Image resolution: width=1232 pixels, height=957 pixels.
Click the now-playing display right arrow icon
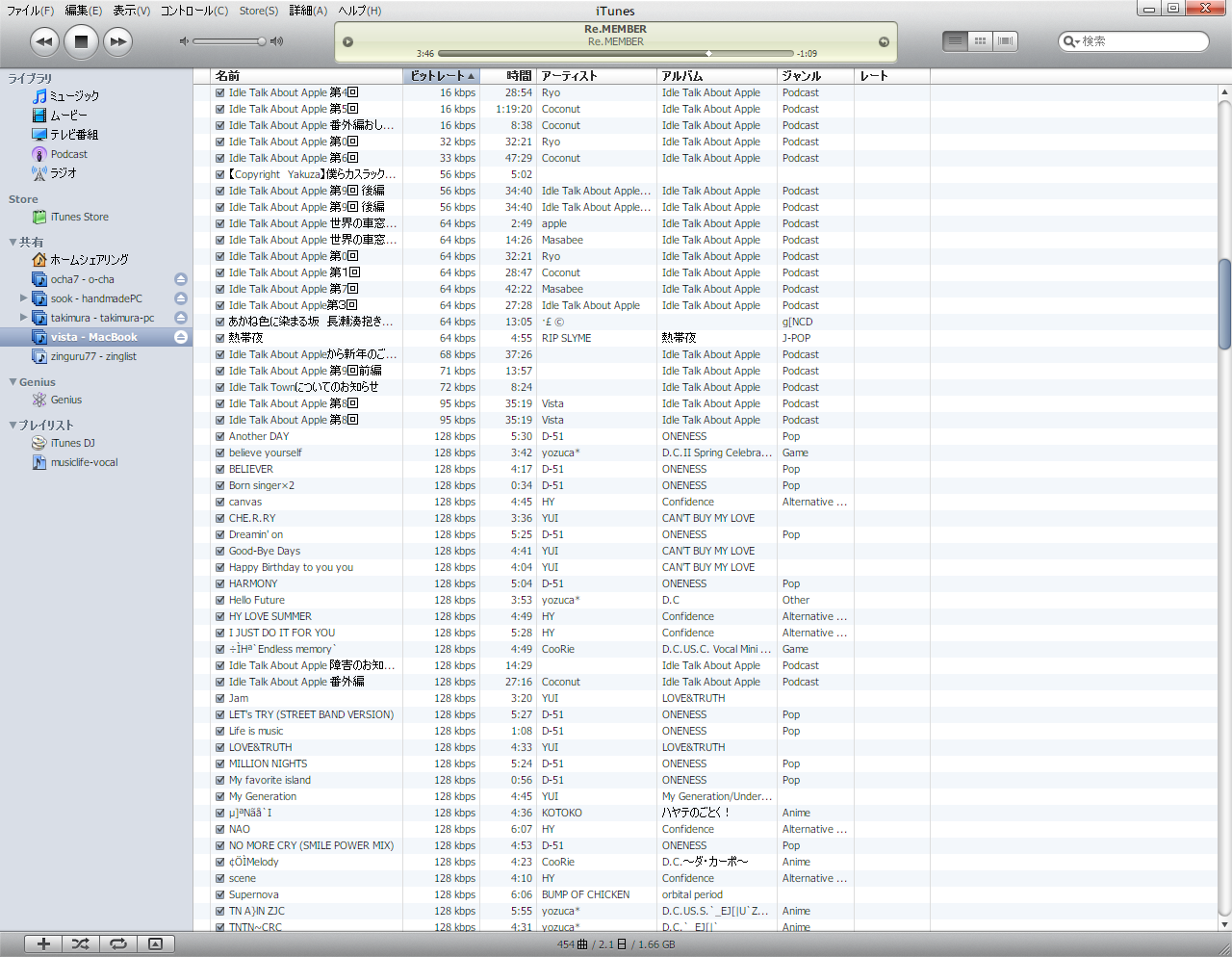point(884,41)
